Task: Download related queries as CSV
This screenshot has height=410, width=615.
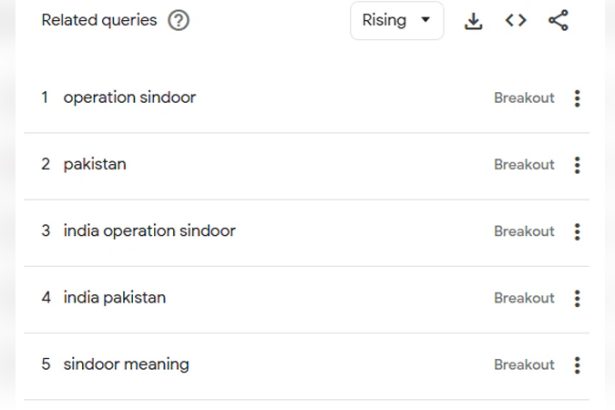Action: tap(473, 21)
